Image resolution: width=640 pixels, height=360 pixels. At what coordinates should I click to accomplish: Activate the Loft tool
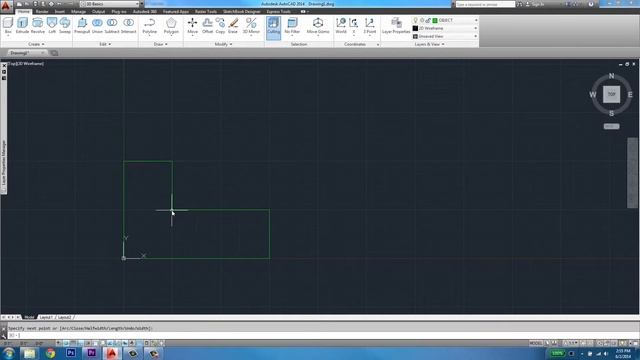click(52, 26)
